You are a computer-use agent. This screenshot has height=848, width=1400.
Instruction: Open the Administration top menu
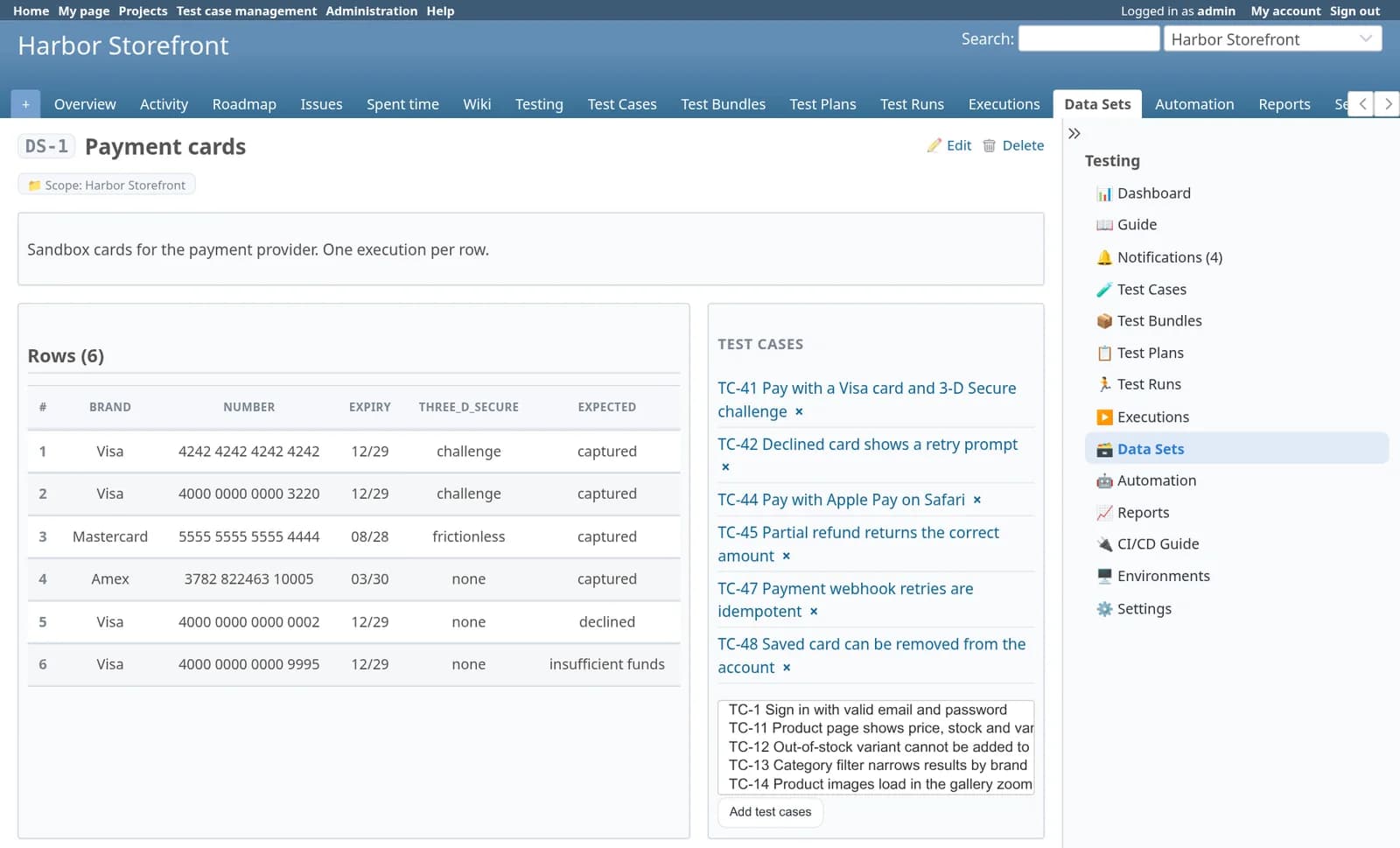point(372,11)
